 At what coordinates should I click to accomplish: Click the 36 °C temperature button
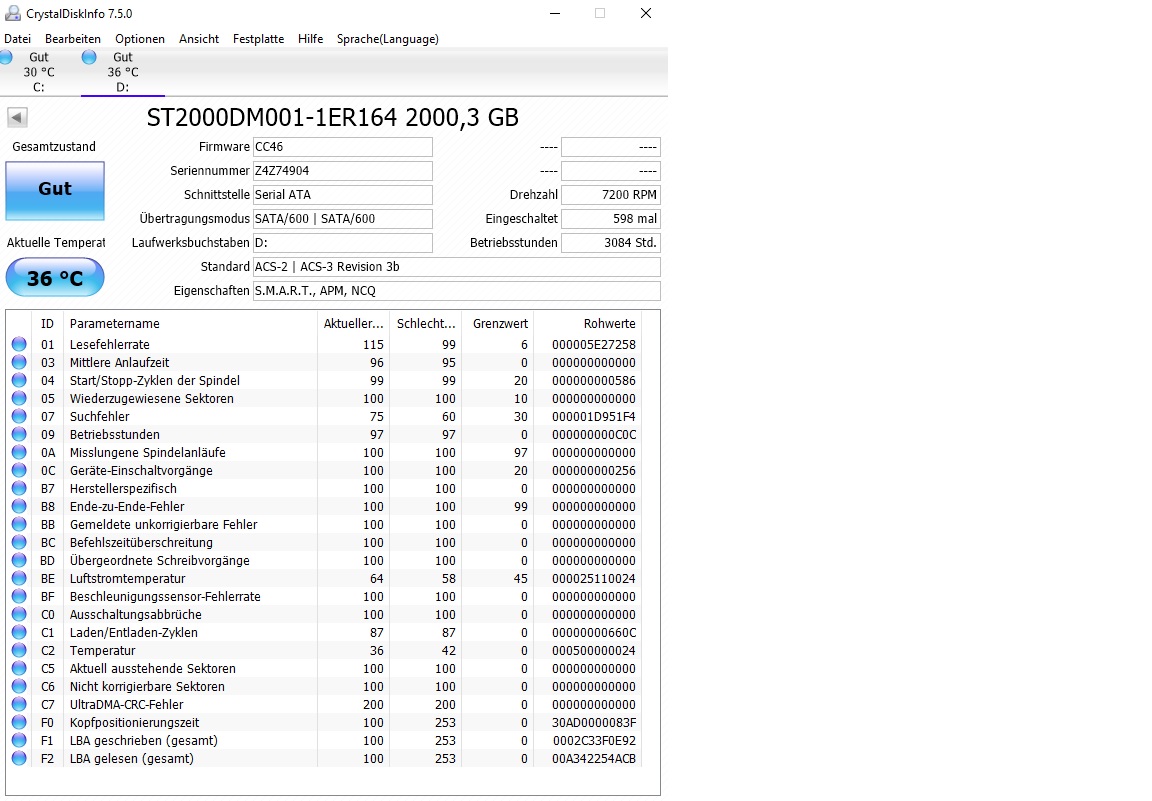coord(55,278)
